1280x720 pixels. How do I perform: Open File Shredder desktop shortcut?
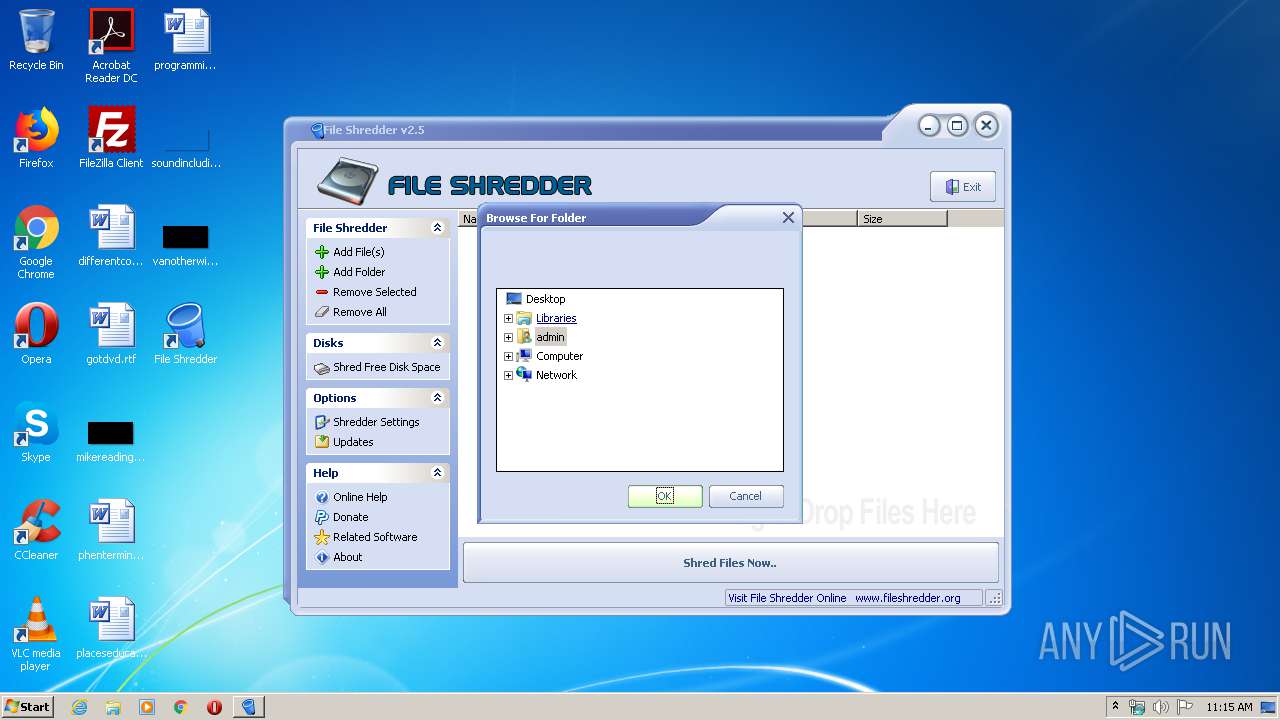pos(186,334)
